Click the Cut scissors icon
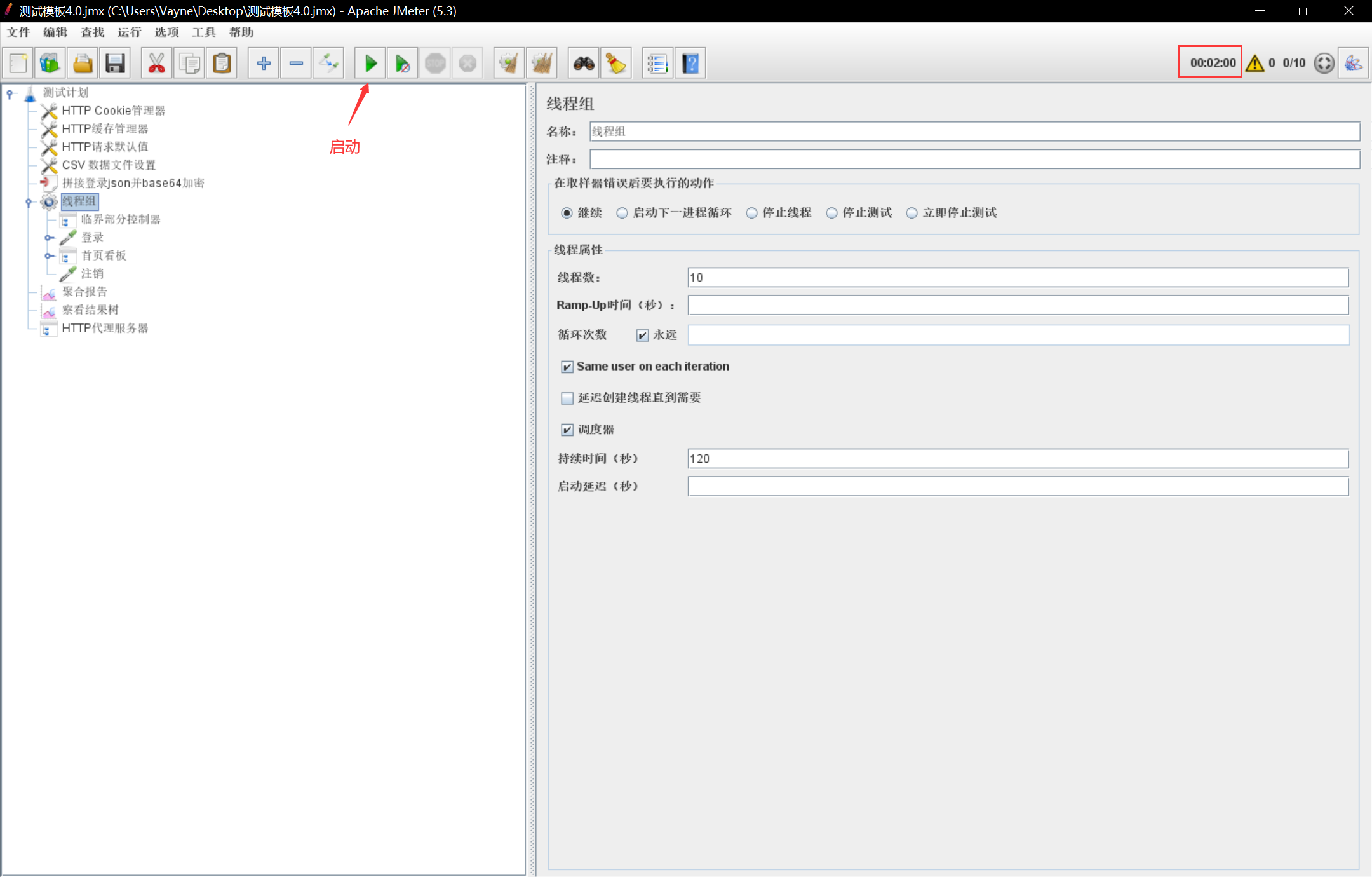The width and height of the screenshot is (1372, 877). pos(156,63)
